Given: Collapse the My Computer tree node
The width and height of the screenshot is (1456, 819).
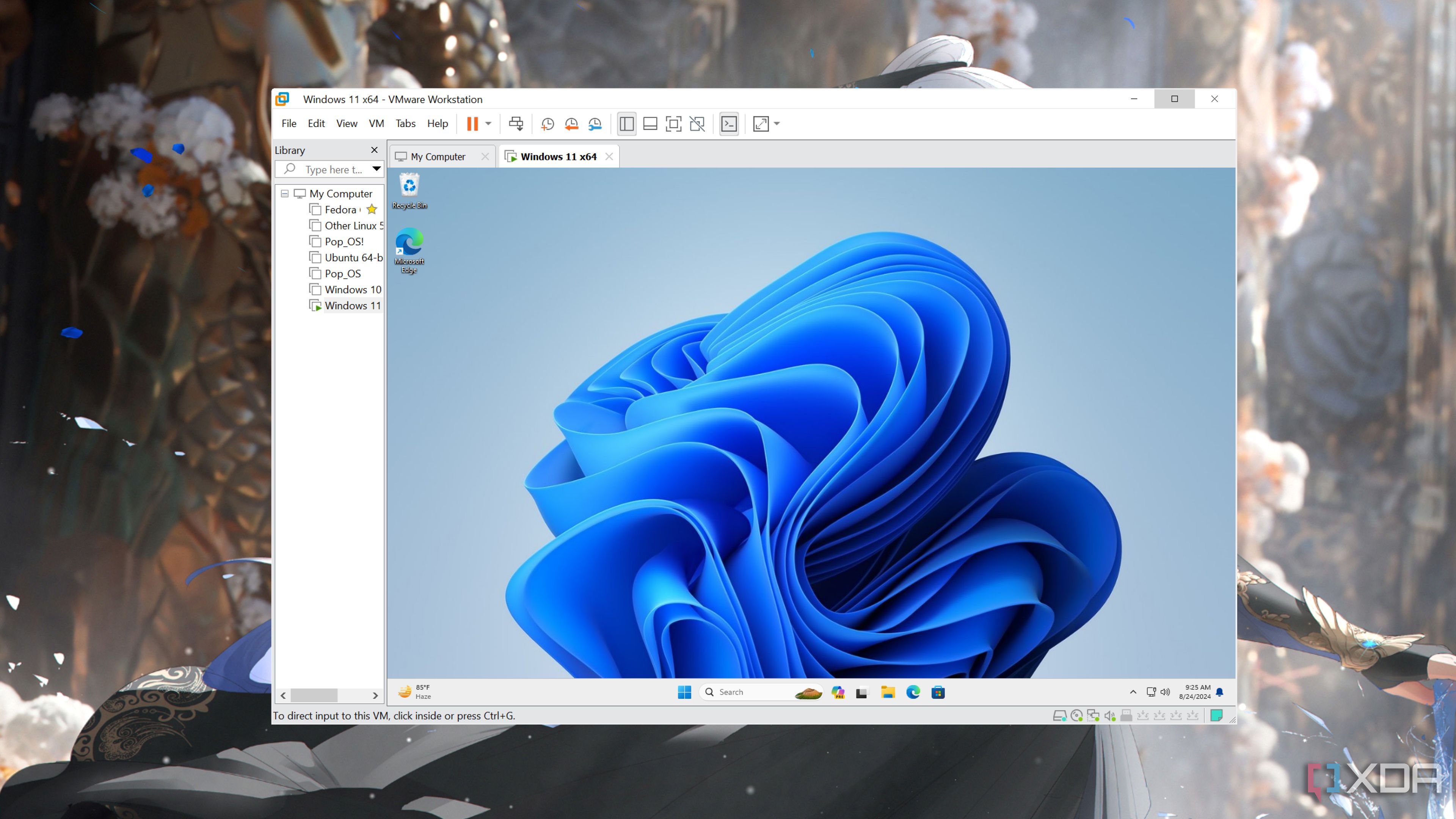Looking at the screenshot, I should point(285,194).
